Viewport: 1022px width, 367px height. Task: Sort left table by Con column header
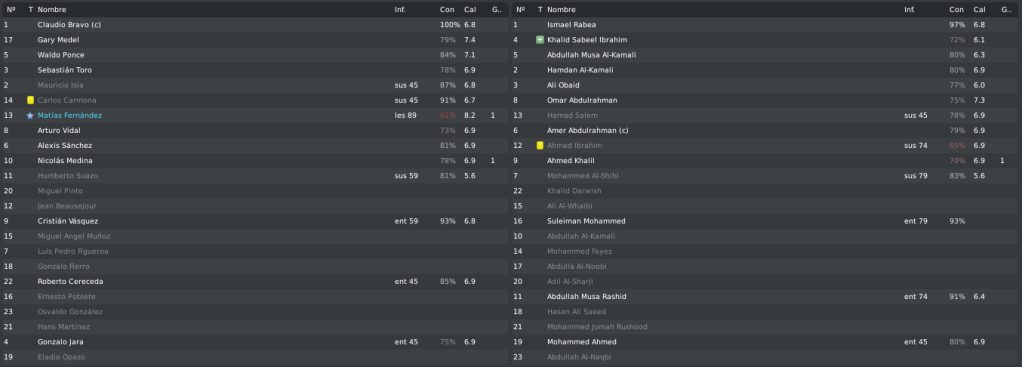click(447, 10)
